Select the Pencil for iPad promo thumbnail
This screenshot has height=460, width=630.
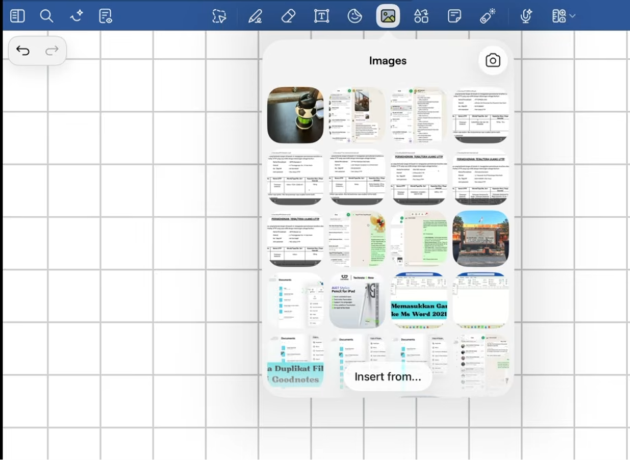pos(357,300)
